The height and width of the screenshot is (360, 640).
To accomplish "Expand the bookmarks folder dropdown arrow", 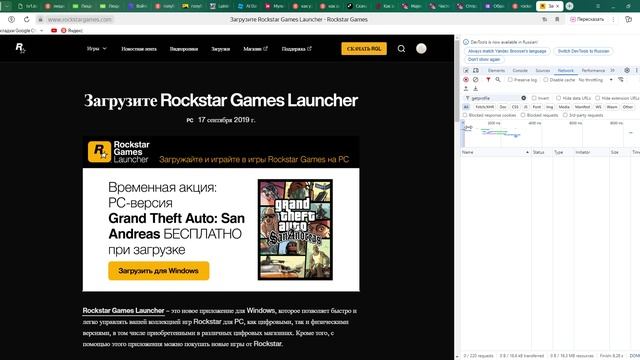I will pyautogui.click(x=42, y=30).
